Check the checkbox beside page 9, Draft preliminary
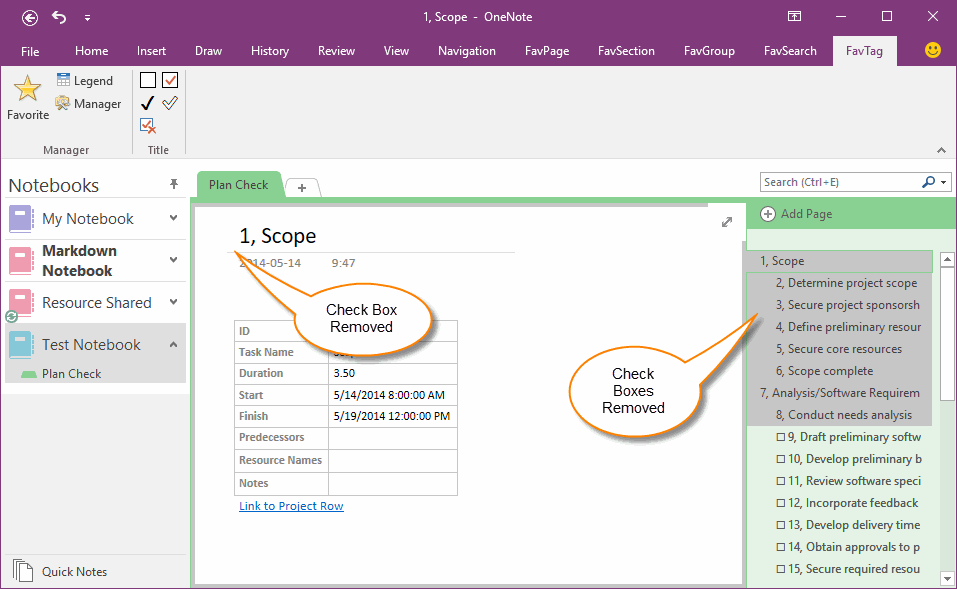This screenshot has height=589, width=957. (x=781, y=437)
